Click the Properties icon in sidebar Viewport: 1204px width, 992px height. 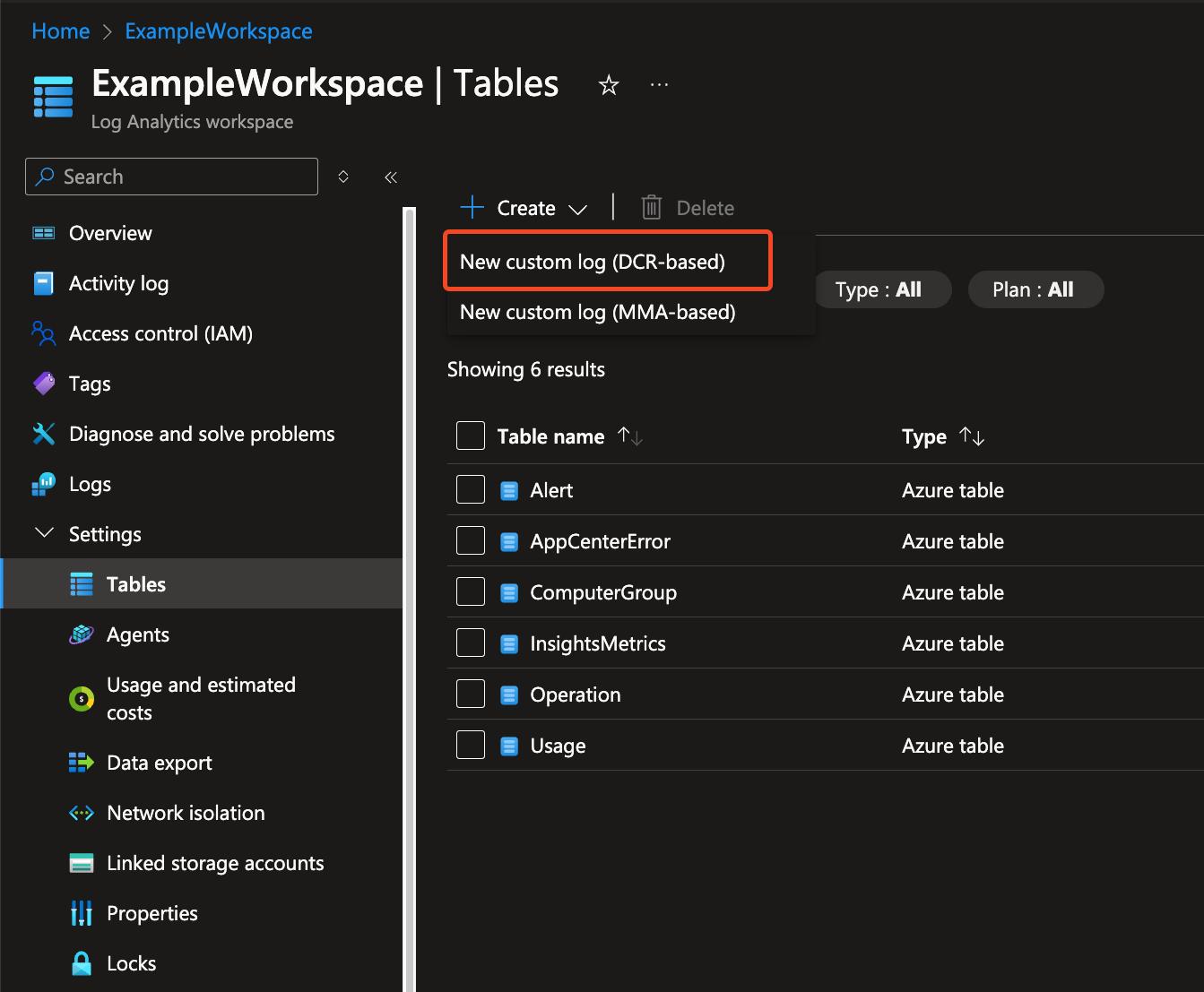tap(82, 913)
